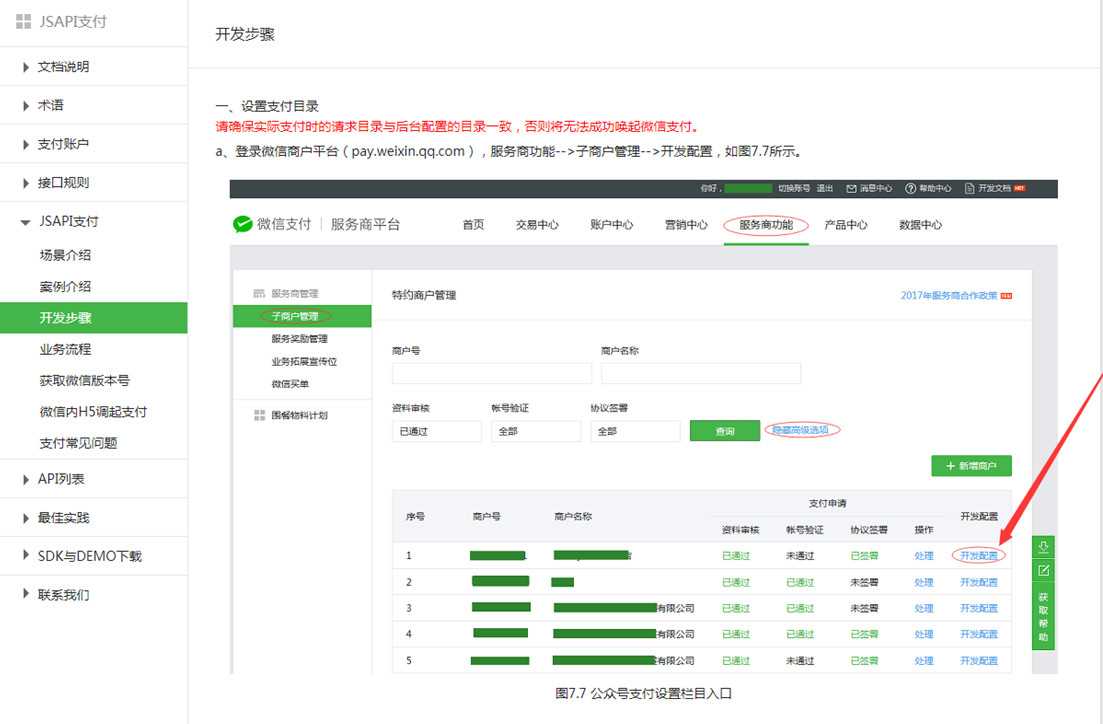Screen dimensions: 1103x724
Task: Click 开发配置 link in table row 4
Action: 978,635
